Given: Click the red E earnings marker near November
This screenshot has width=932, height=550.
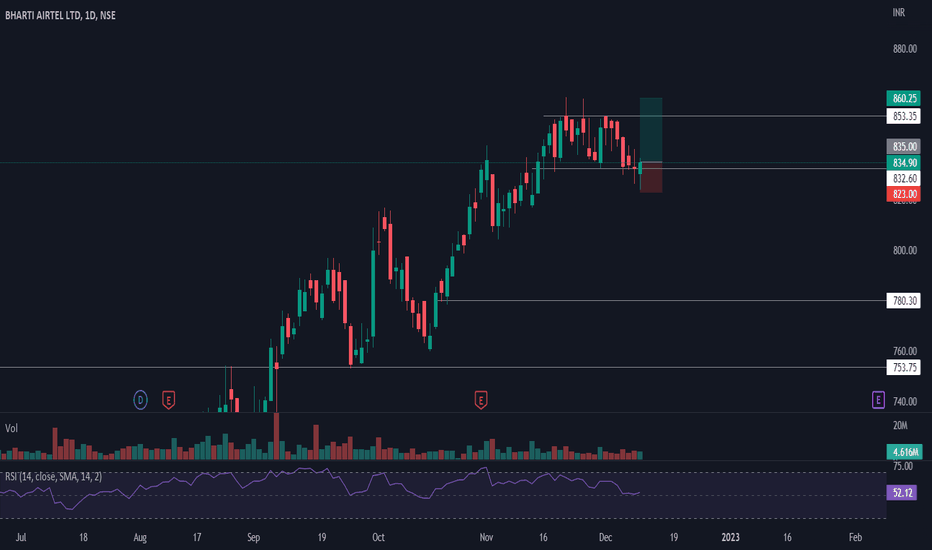Looking at the screenshot, I should pos(481,400).
